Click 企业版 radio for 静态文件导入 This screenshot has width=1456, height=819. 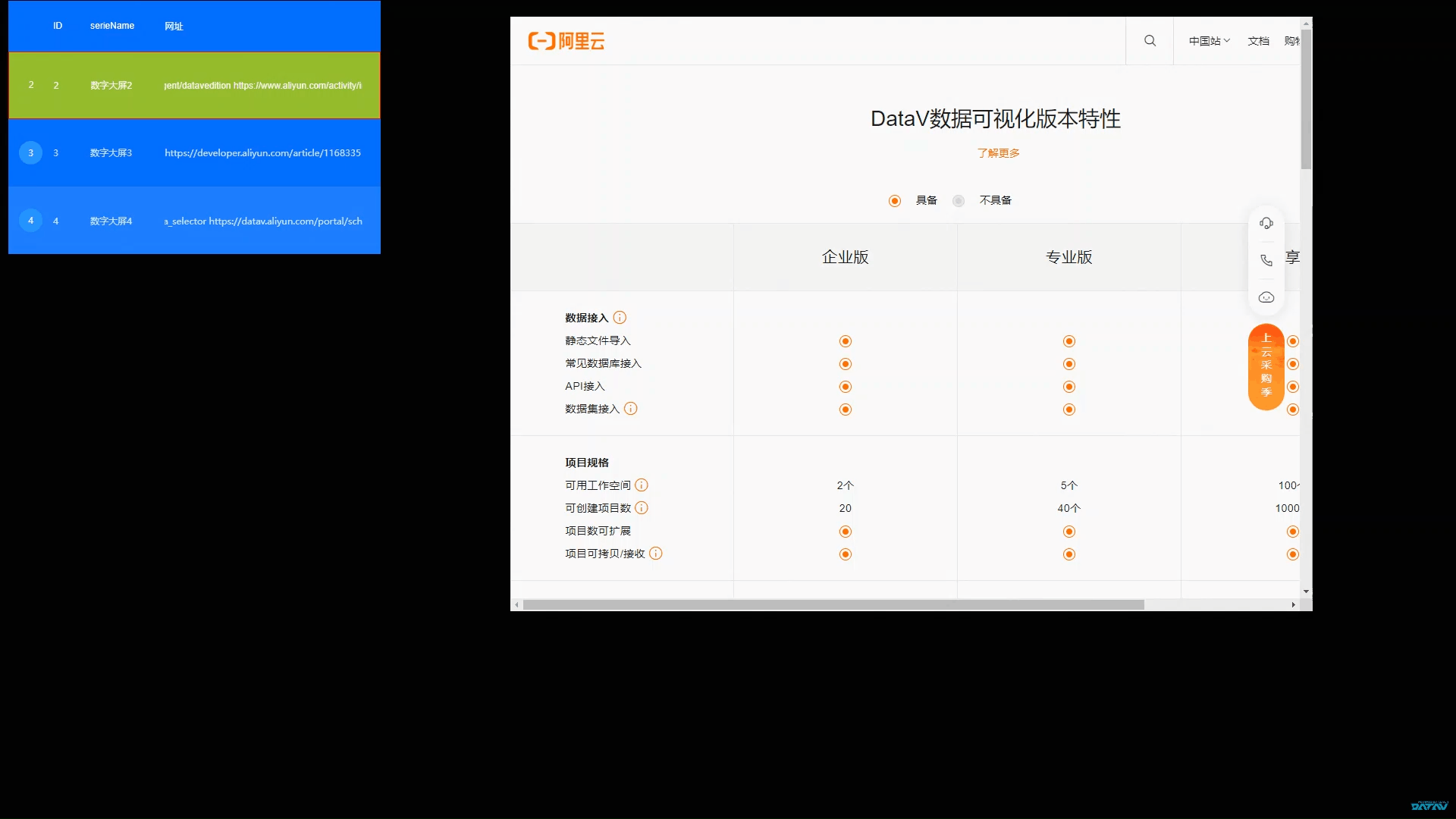(845, 341)
